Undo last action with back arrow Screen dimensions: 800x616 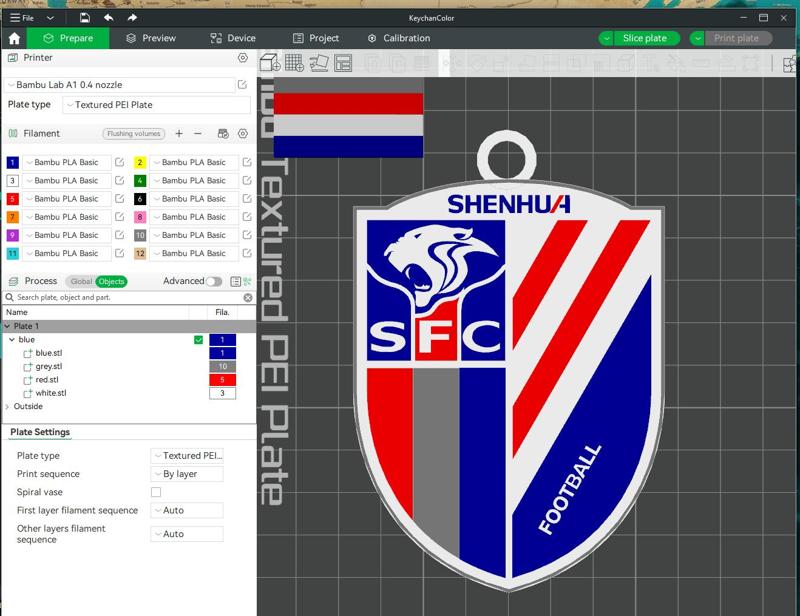pyautogui.click(x=109, y=18)
